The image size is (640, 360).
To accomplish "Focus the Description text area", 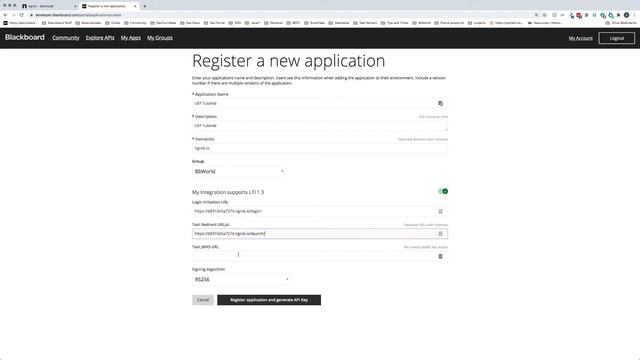I will [320, 126].
